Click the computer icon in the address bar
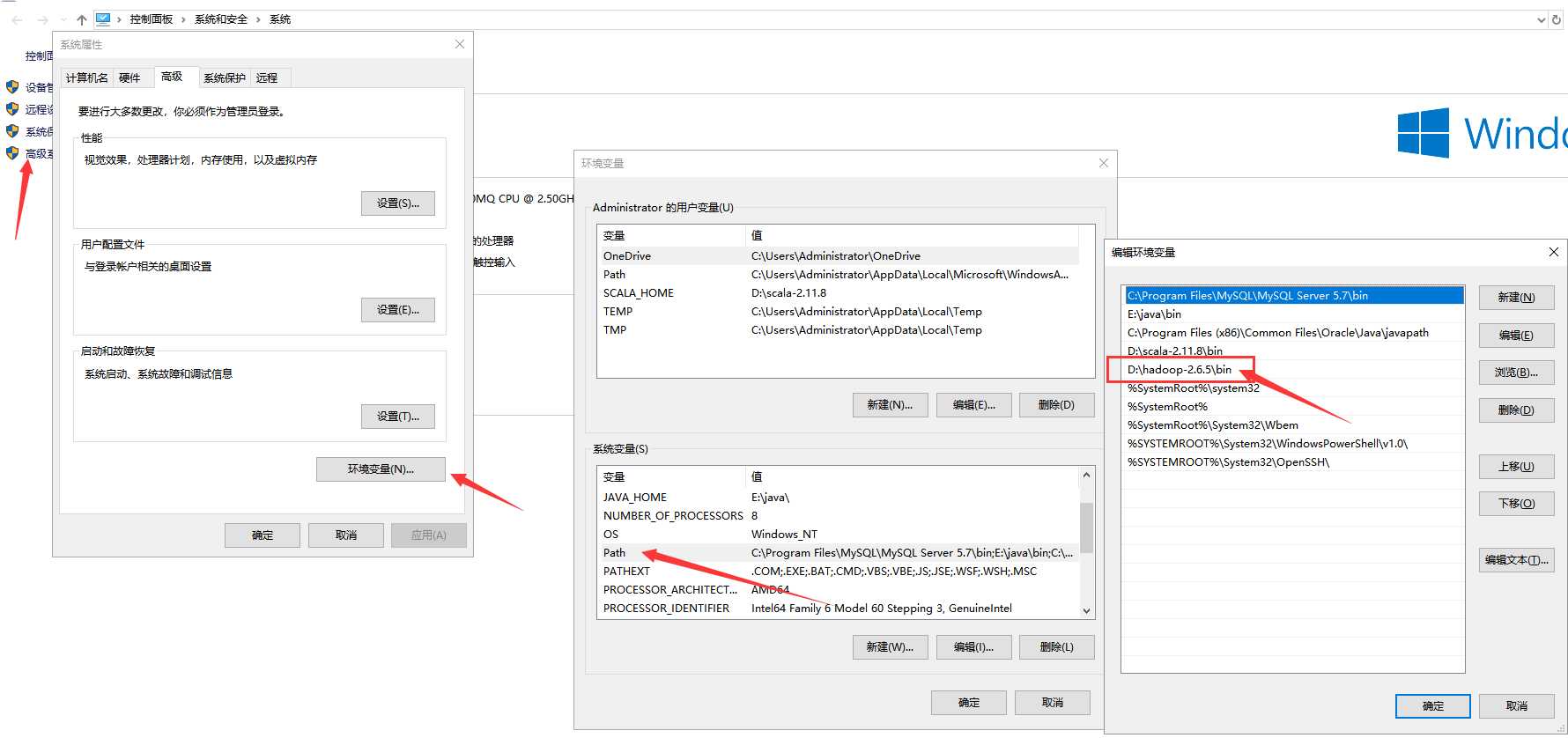The height and width of the screenshot is (738, 1568). click(x=103, y=18)
